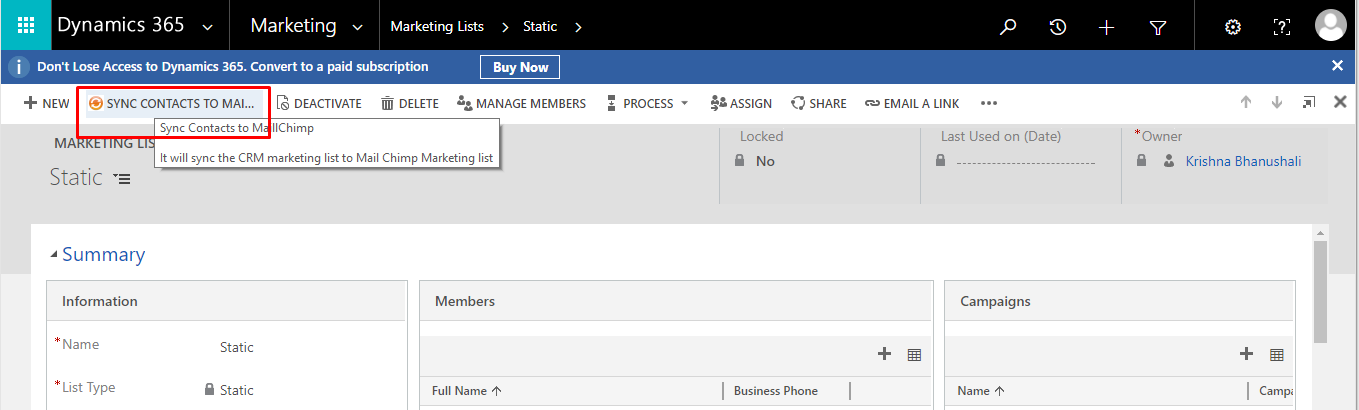Open Campaigns grid view icon
The image size is (1359, 410).
(x=1276, y=354)
